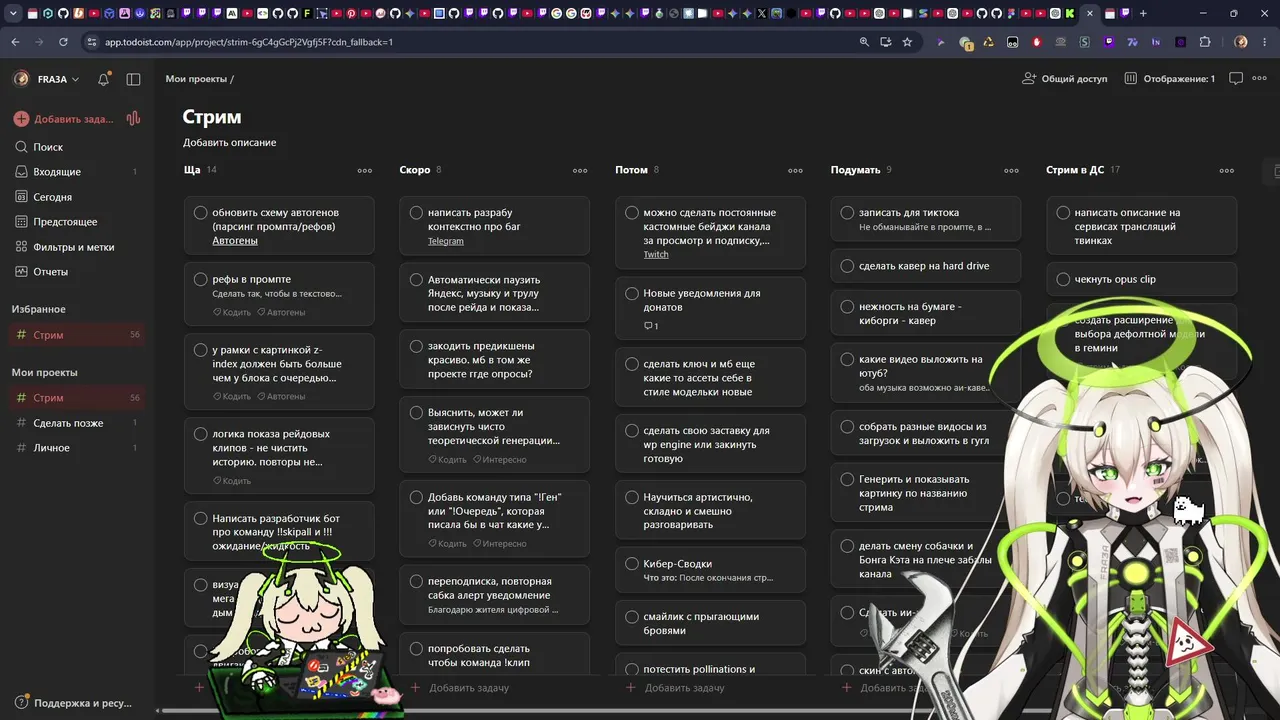
Task: Complete task записать для тиктока
Action: (x=848, y=213)
